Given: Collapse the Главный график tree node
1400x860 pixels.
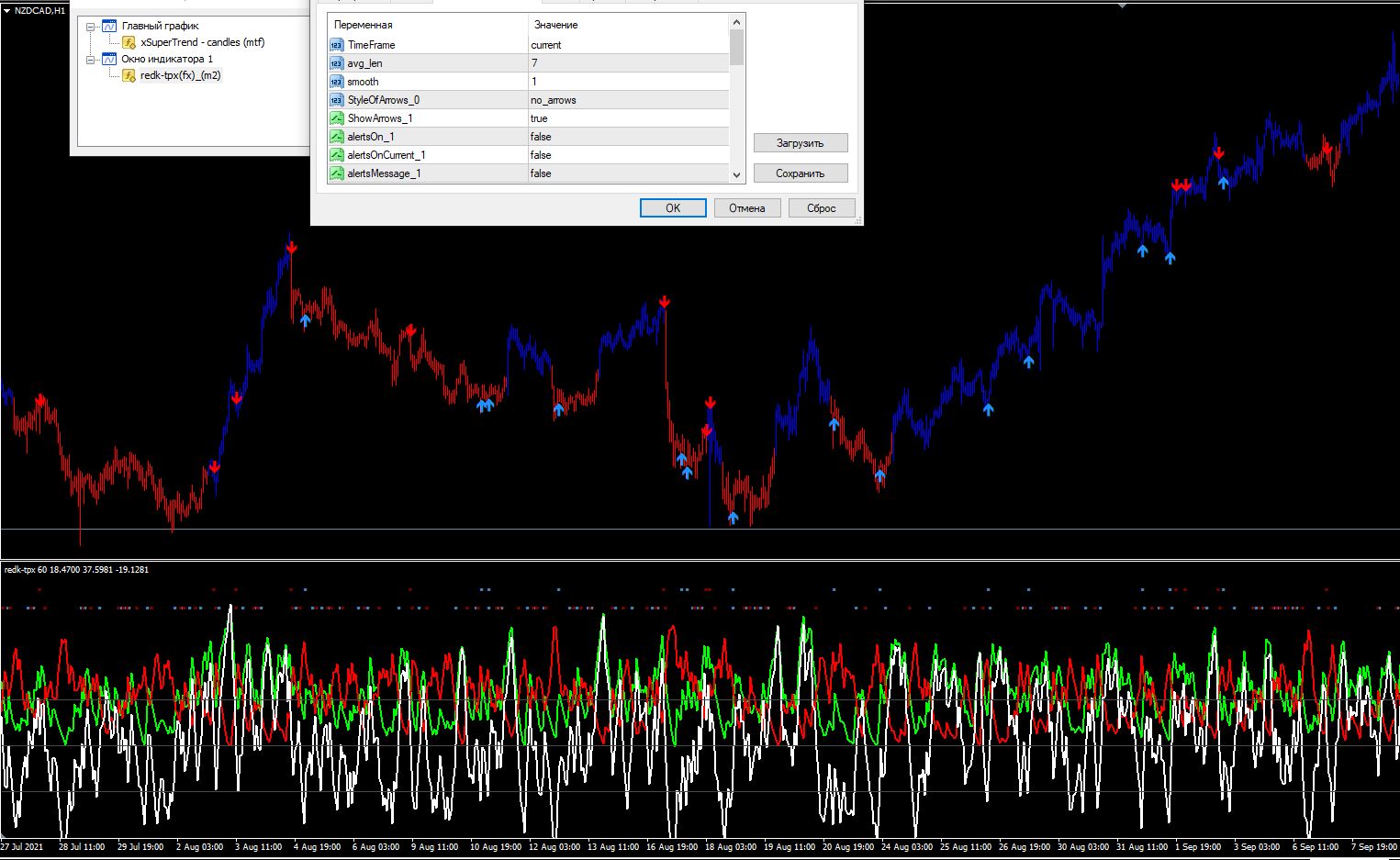Looking at the screenshot, I should 91,27.
